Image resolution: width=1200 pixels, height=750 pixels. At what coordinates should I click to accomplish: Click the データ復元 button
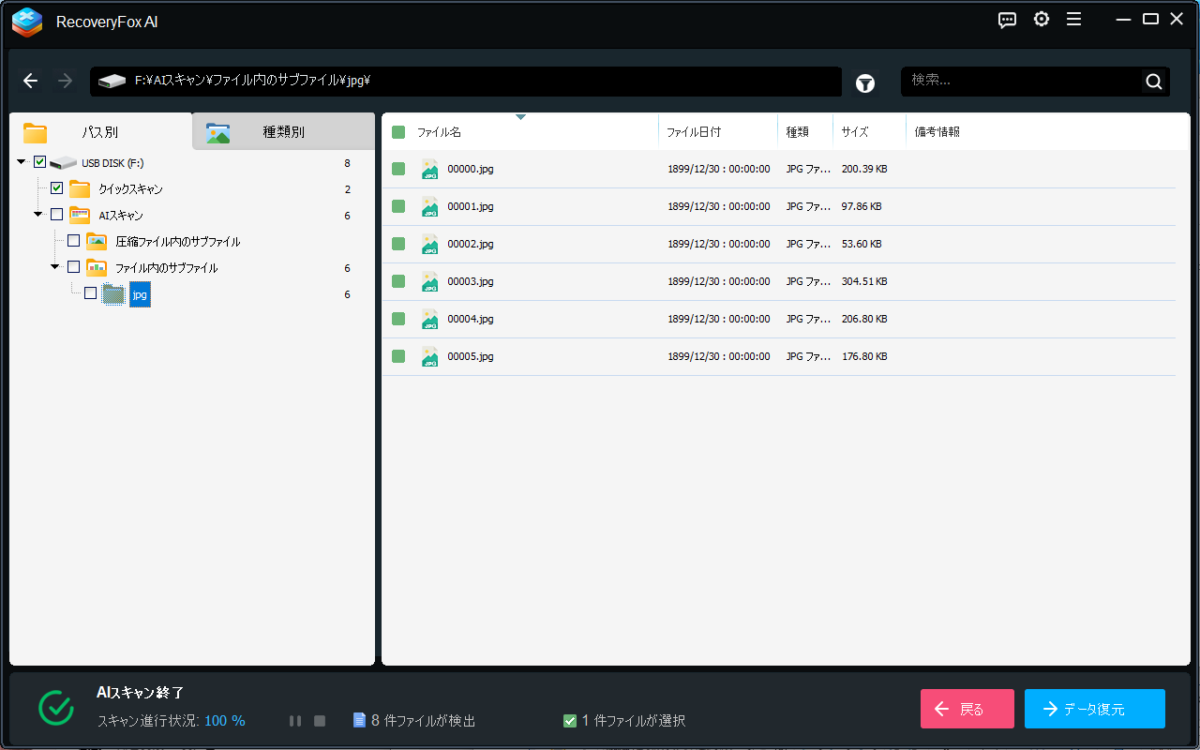(x=1095, y=709)
